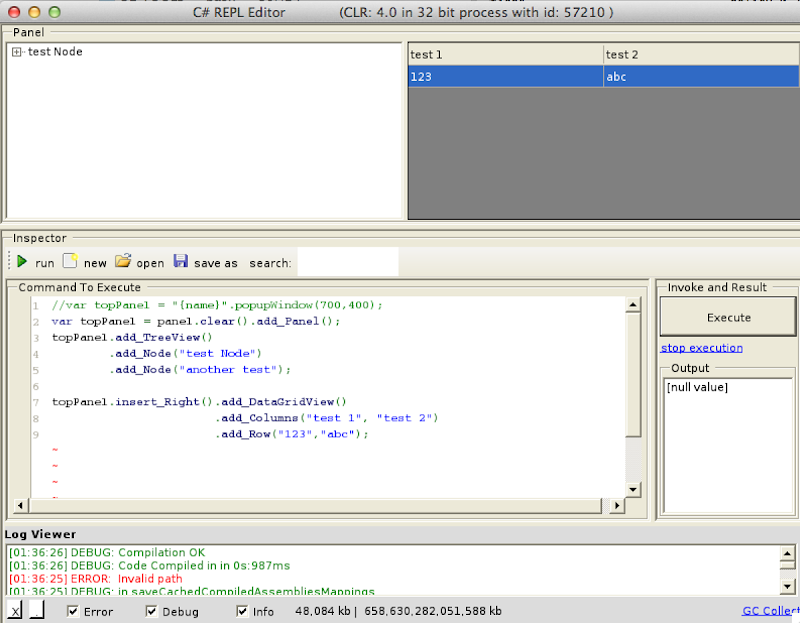Click the stop execution link
Viewport: 800px width, 623px height.
tap(701, 348)
